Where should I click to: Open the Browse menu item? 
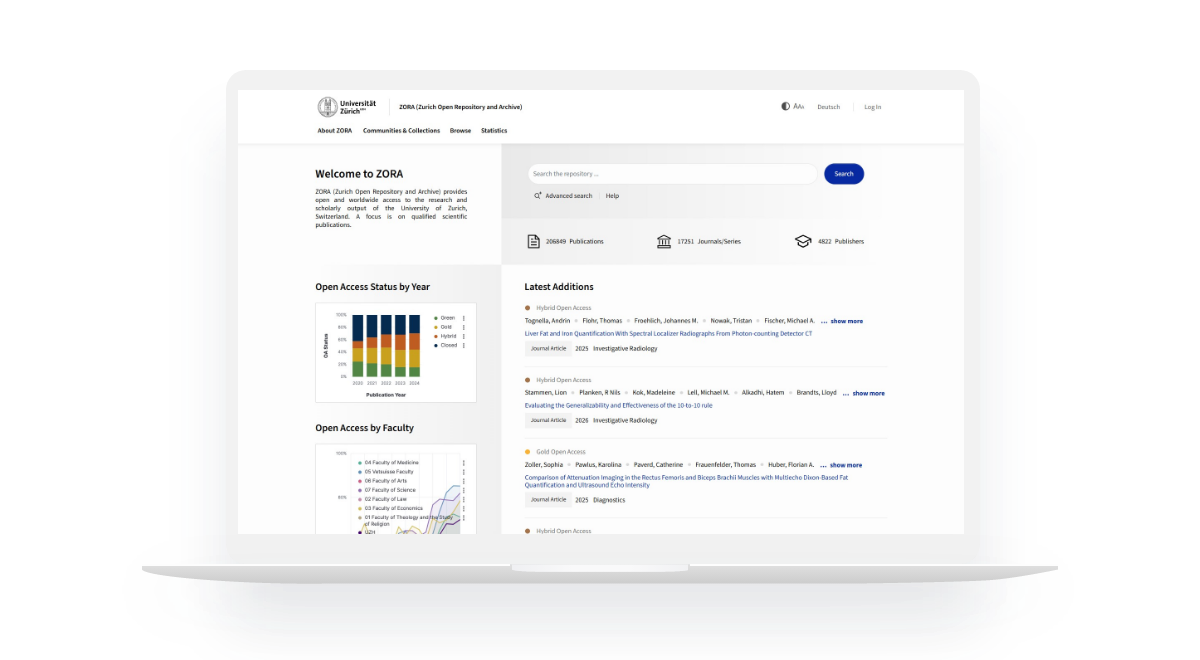coord(460,131)
